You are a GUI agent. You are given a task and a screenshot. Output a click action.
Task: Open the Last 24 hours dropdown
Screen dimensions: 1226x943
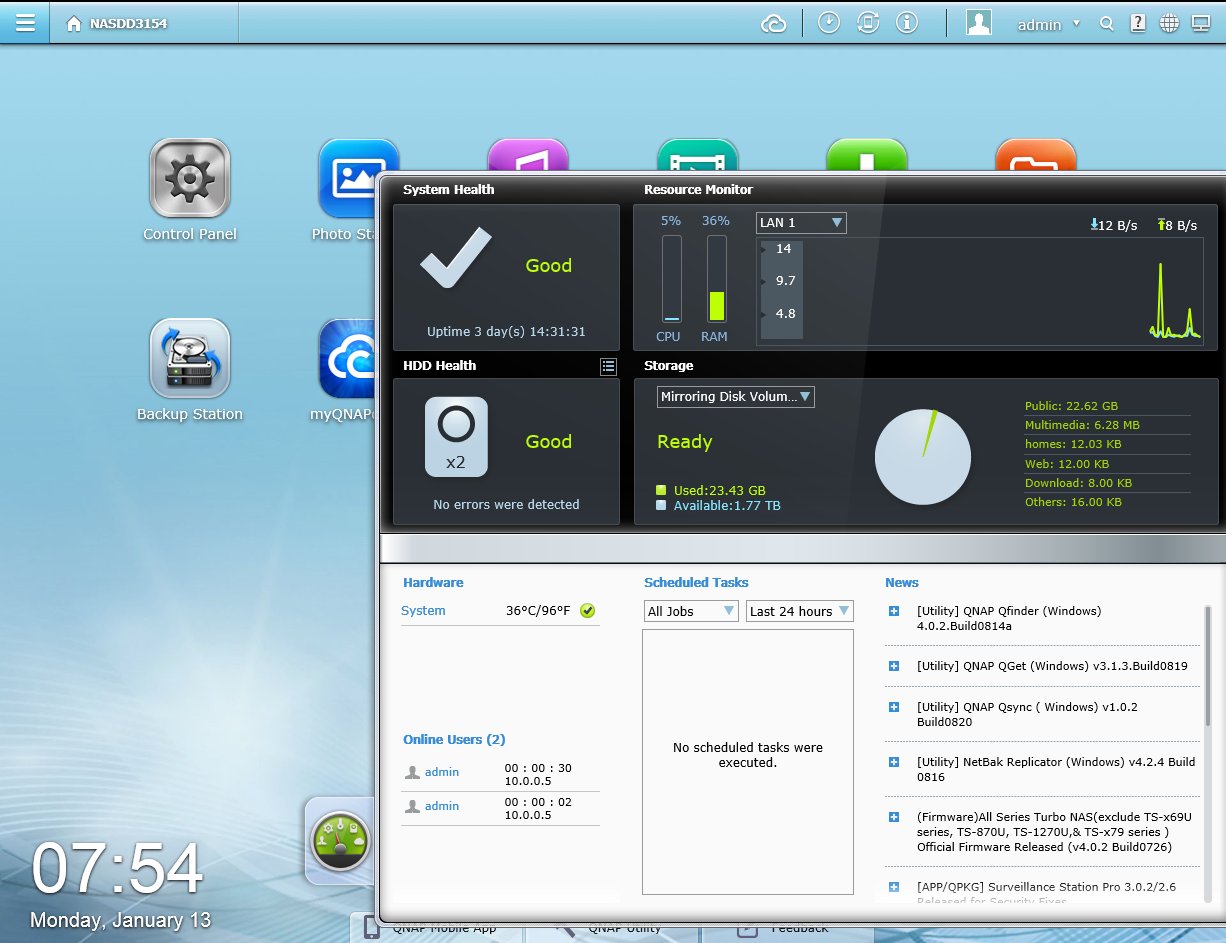[x=800, y=611]
